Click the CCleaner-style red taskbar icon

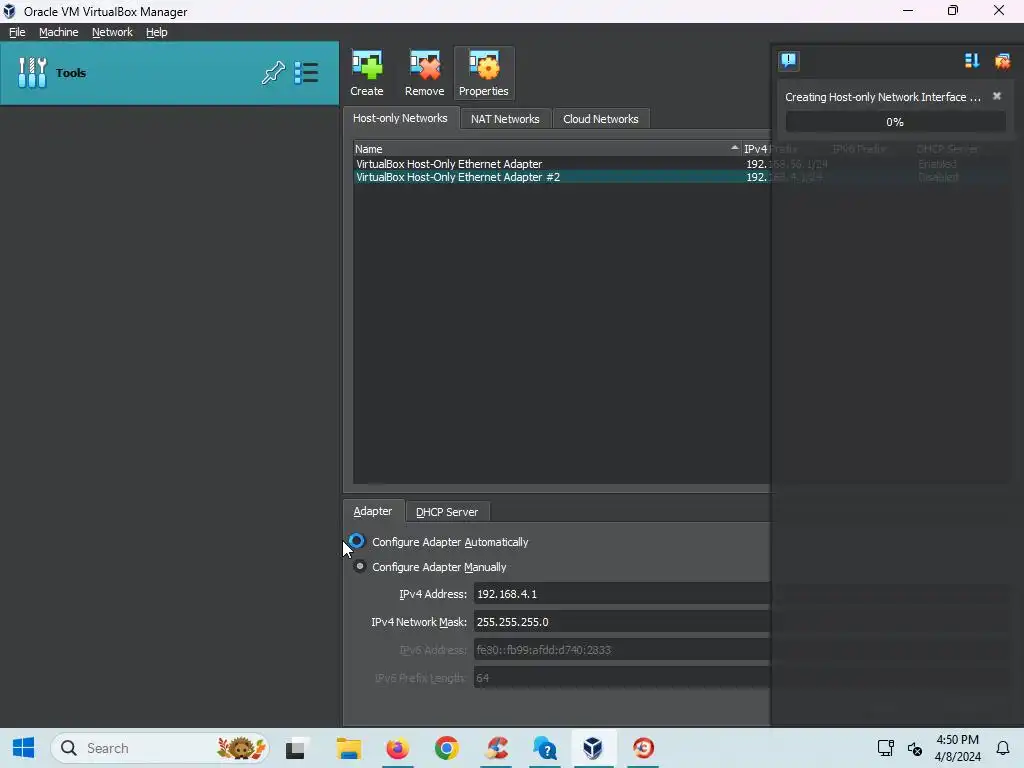tap(496, 748)
